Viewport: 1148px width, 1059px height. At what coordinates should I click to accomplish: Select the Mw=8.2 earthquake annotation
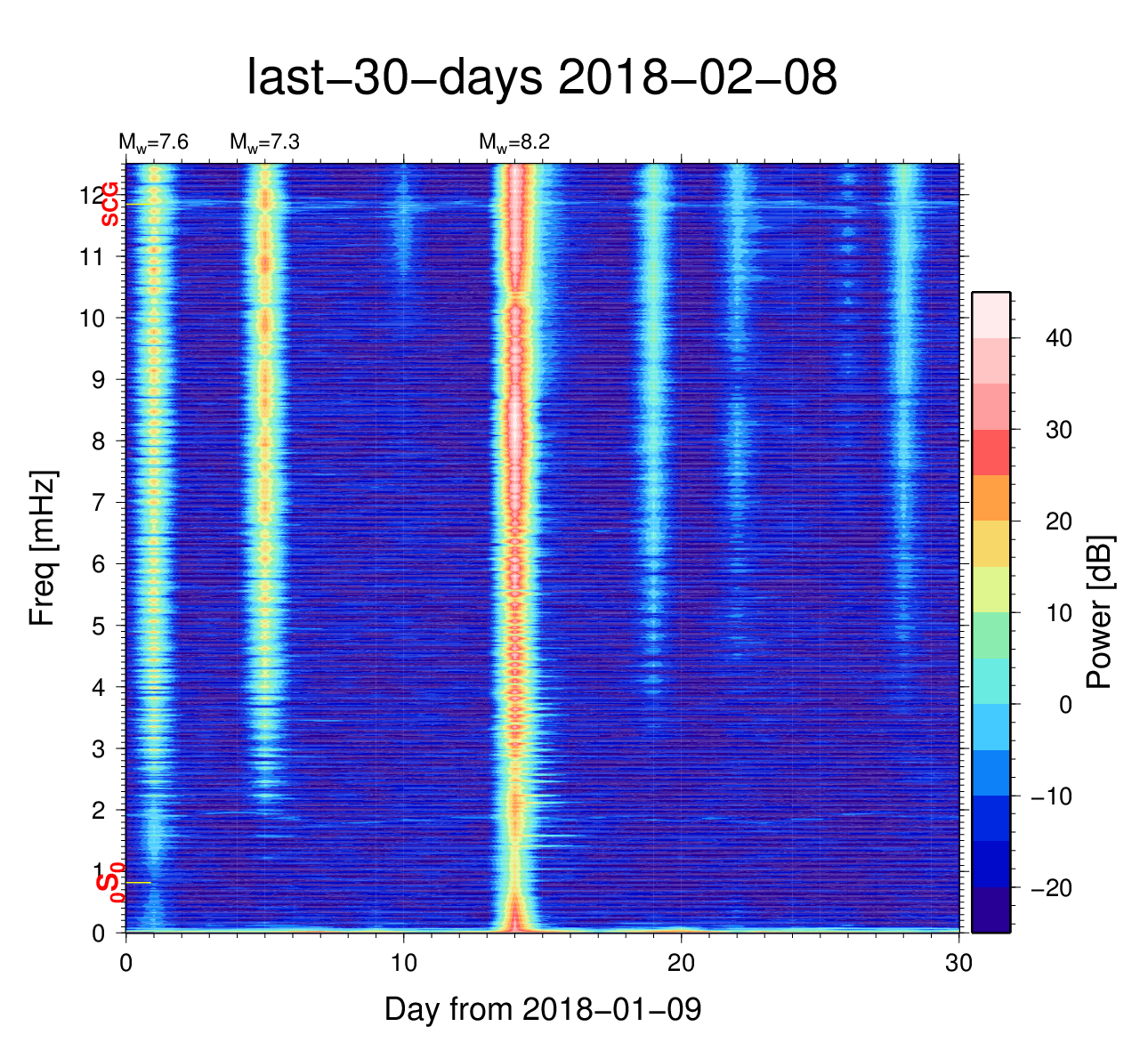point(513,142)
